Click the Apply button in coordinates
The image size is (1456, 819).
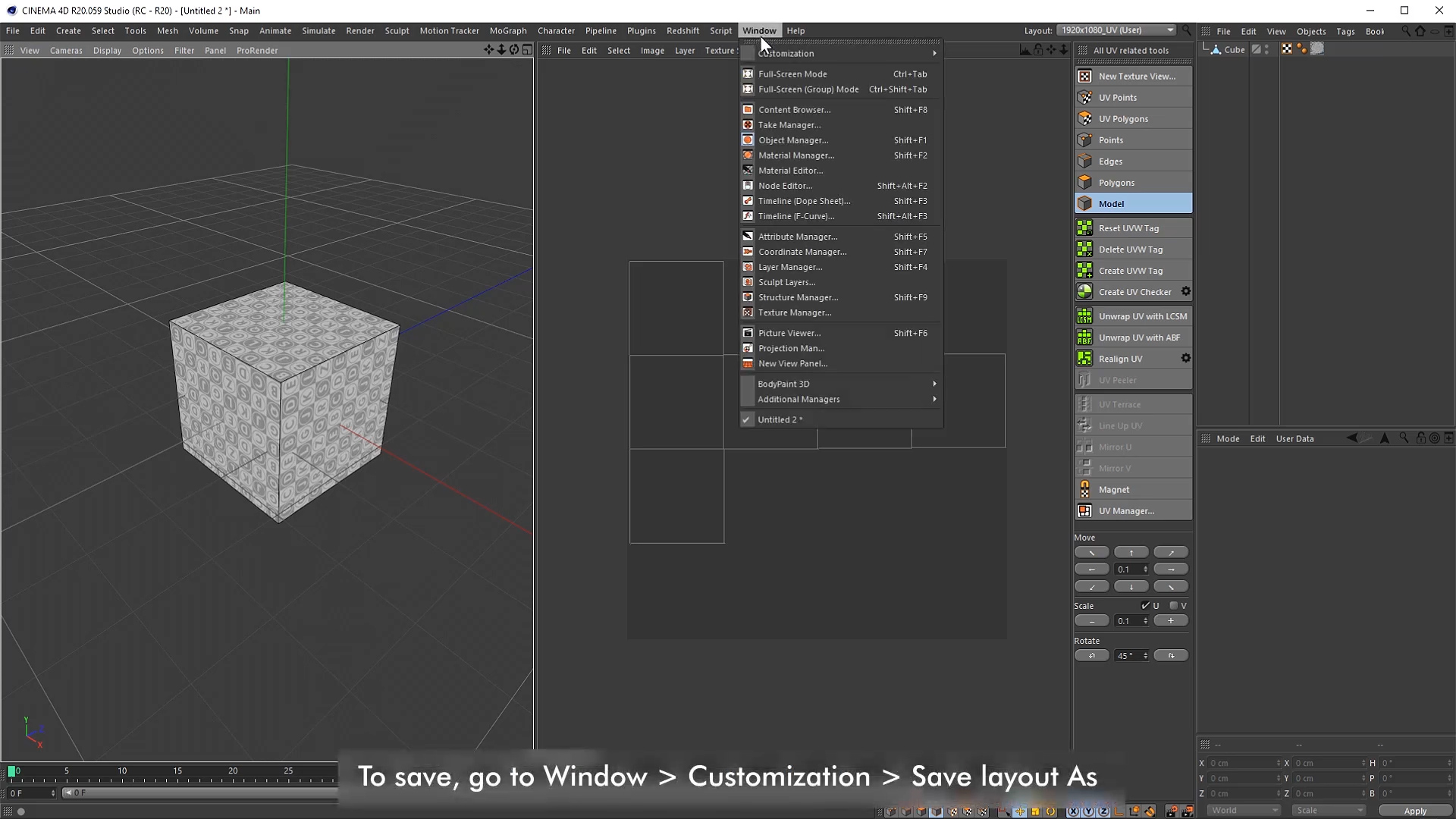tap(1414, 811)
